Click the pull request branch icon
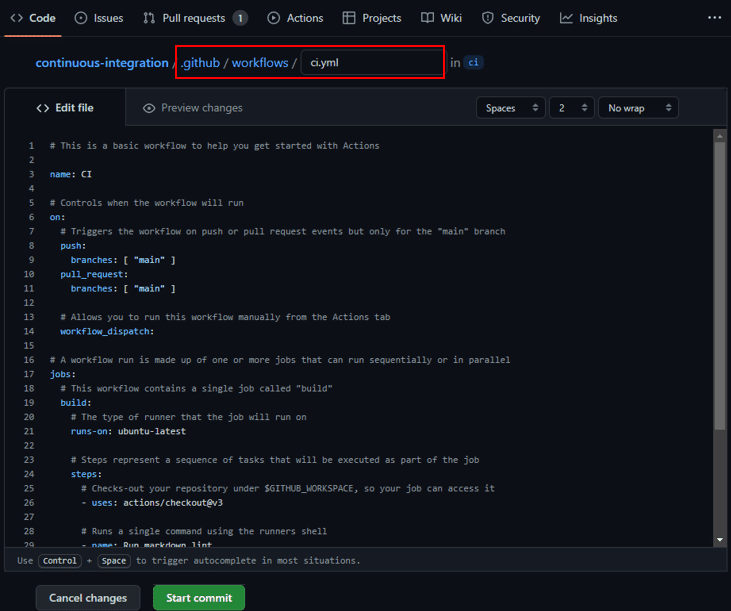Viewport: 731px width, 611px height. pos(149,18)
